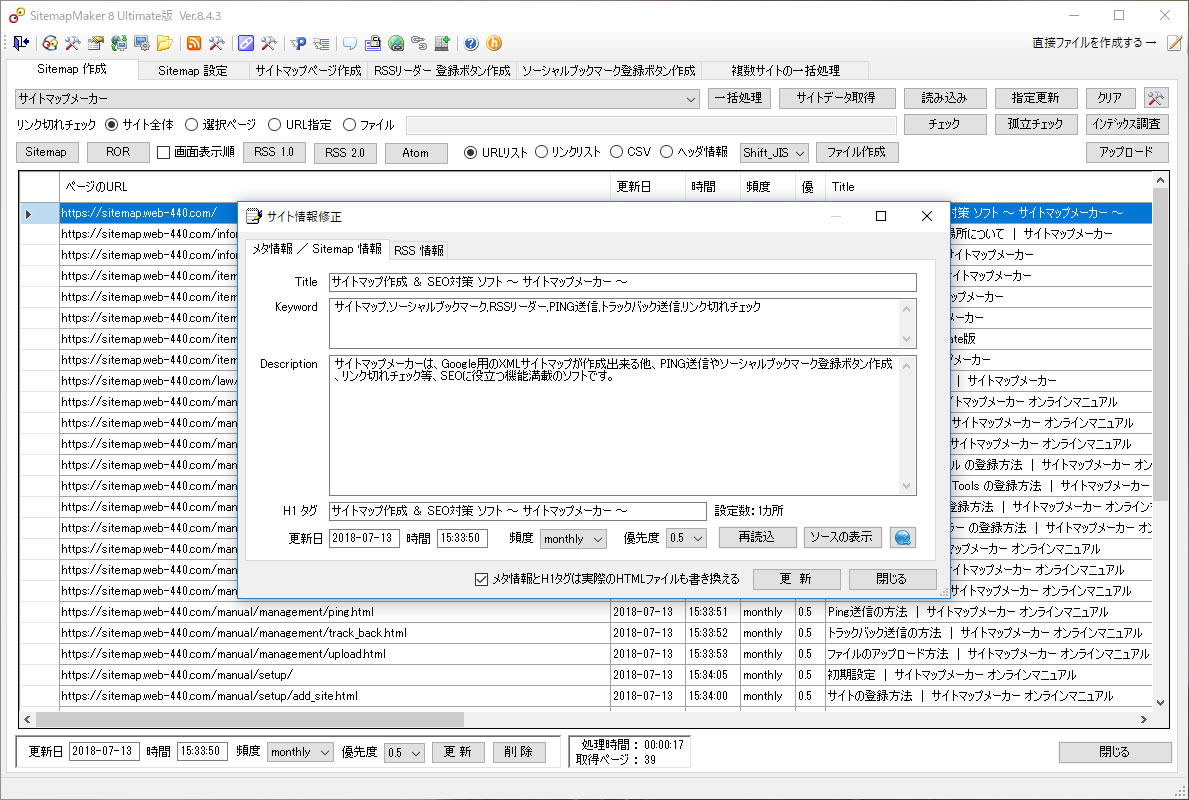
Task: Click the tools icon right of クリア button
Action: [1156, 98]
